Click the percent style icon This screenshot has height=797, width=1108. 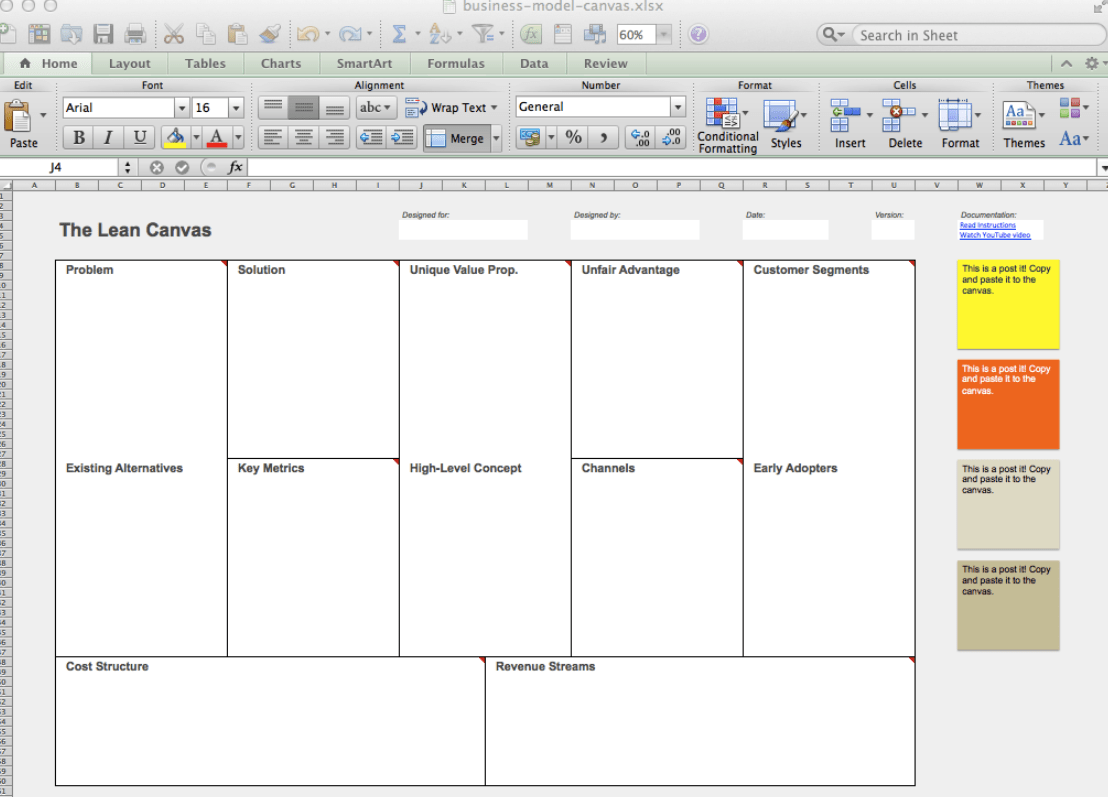(x=573, y=138)
